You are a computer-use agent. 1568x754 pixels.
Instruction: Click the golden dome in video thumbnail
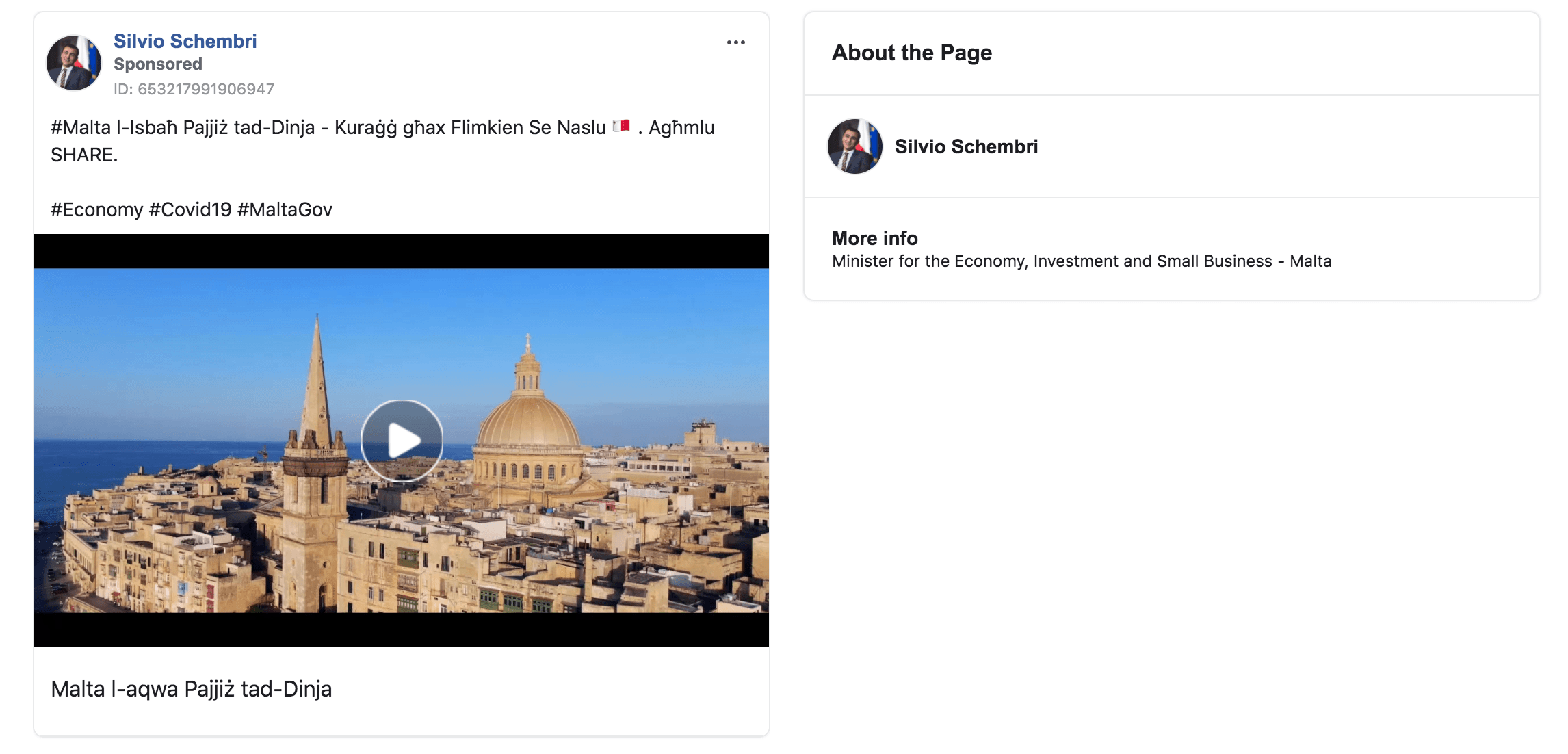pos(527,421)
